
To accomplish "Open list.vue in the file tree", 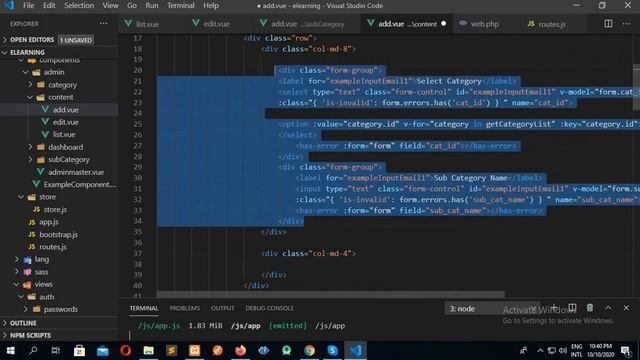I will [x=64, y=134].
